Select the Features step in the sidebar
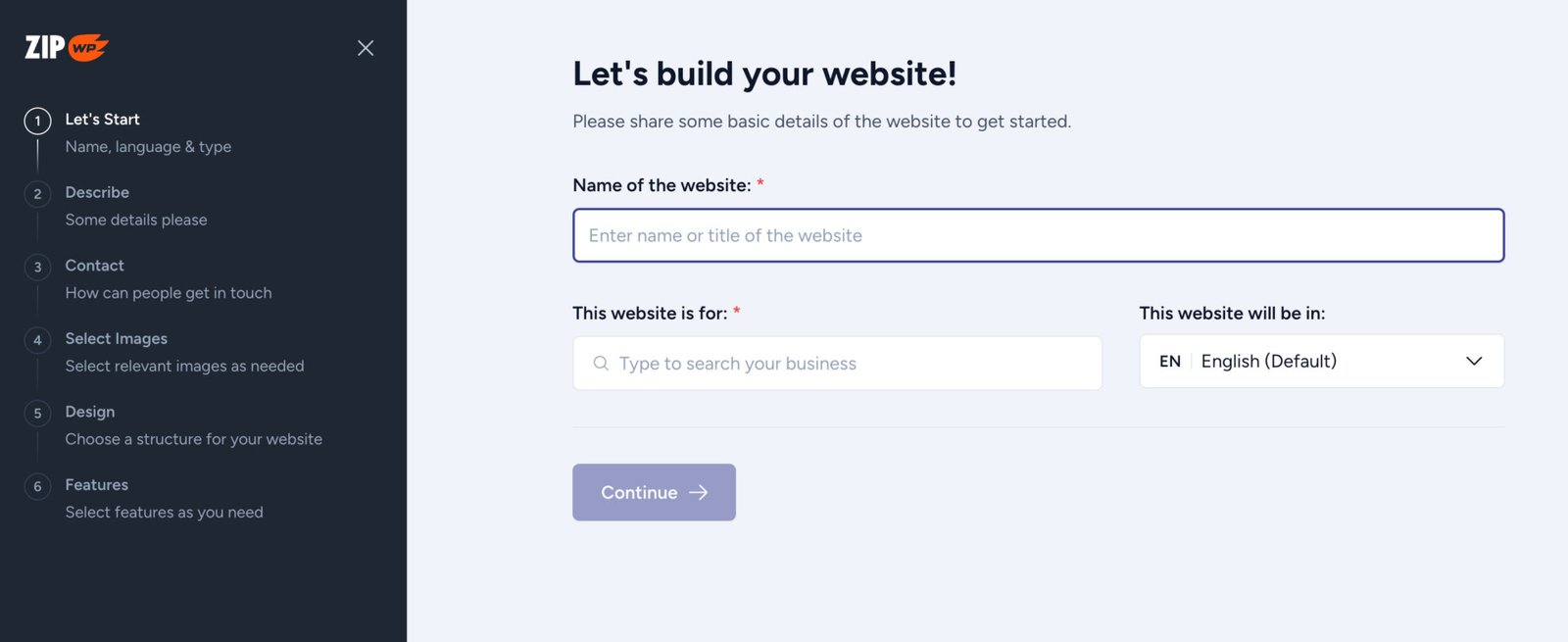 coord(96,484)
